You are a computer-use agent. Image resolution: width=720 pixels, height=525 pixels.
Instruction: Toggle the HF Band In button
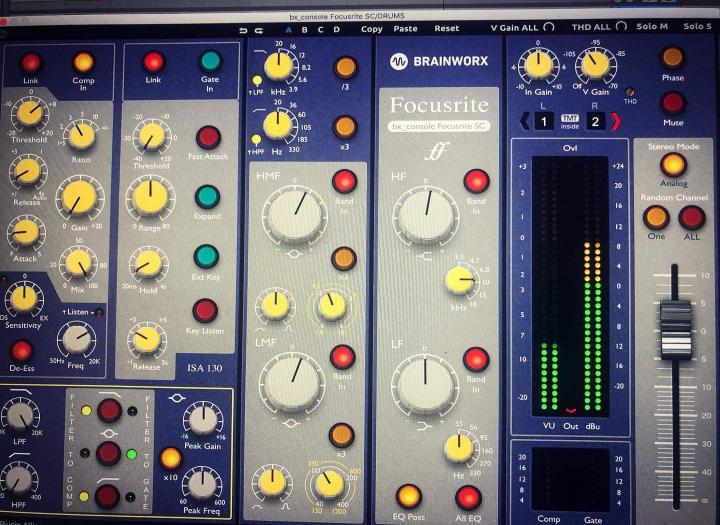[x=476, y=181]
